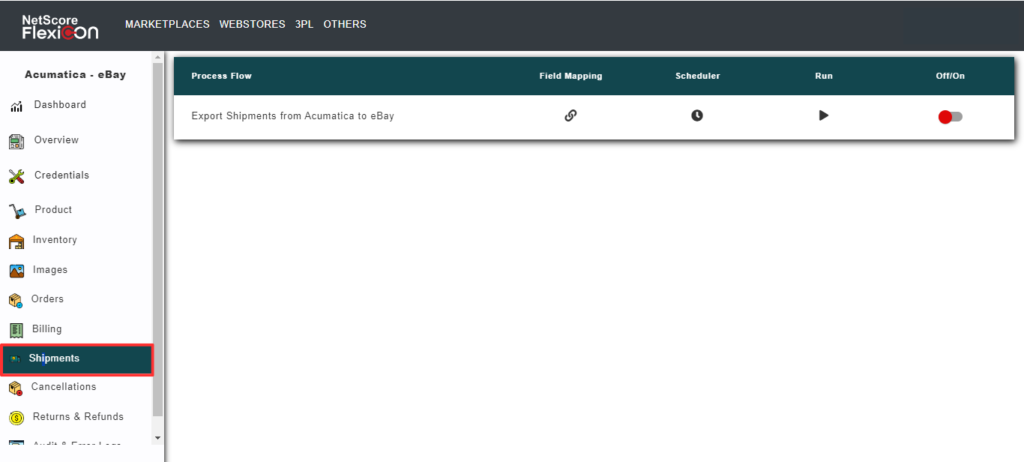Screen dimensions: 1024x462
Task: Open the Scheduler clock icon
Action: [x=697, y=115]
